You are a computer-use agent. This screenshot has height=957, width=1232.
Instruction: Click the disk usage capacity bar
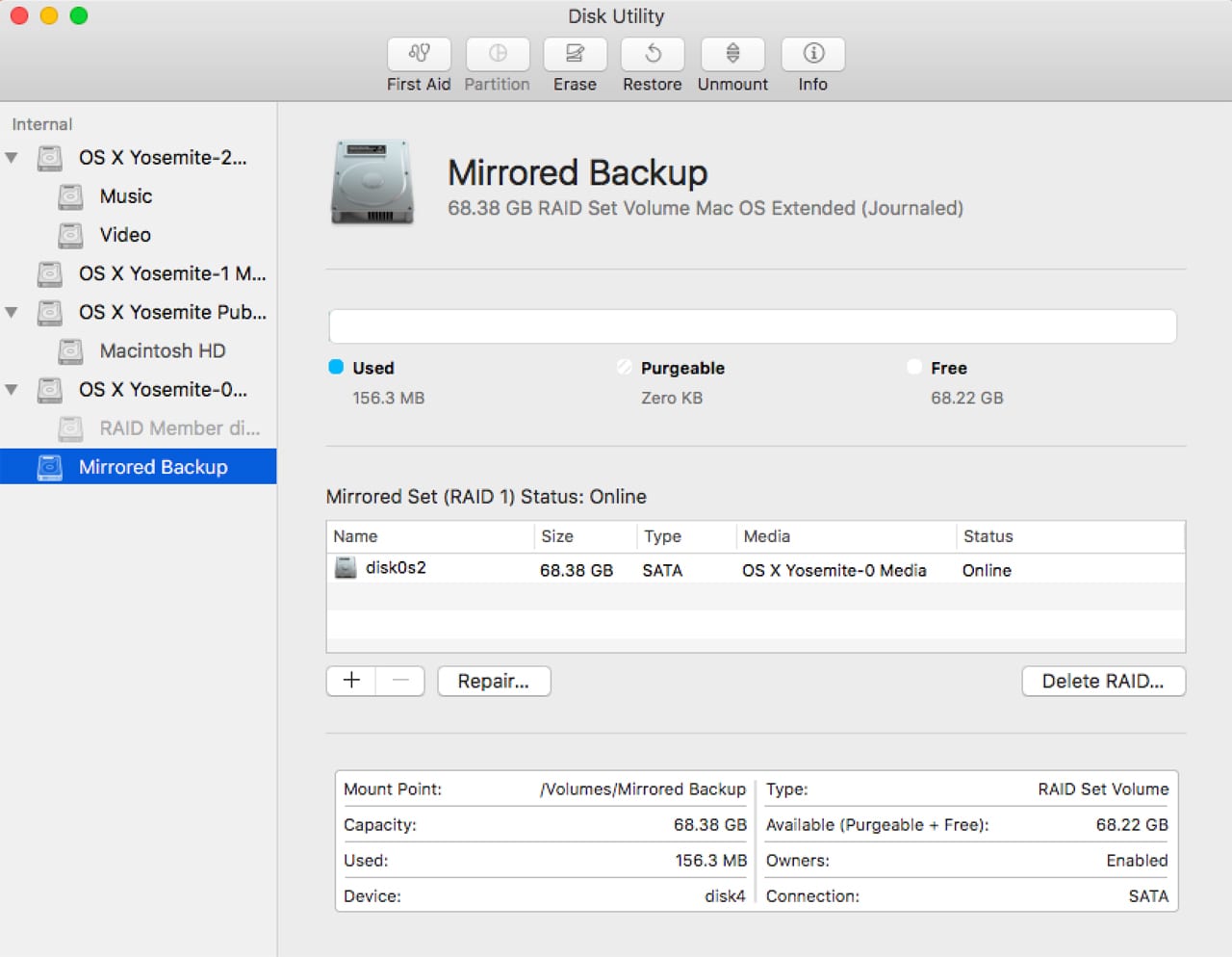pyautogui.click(x=752, y=326)
